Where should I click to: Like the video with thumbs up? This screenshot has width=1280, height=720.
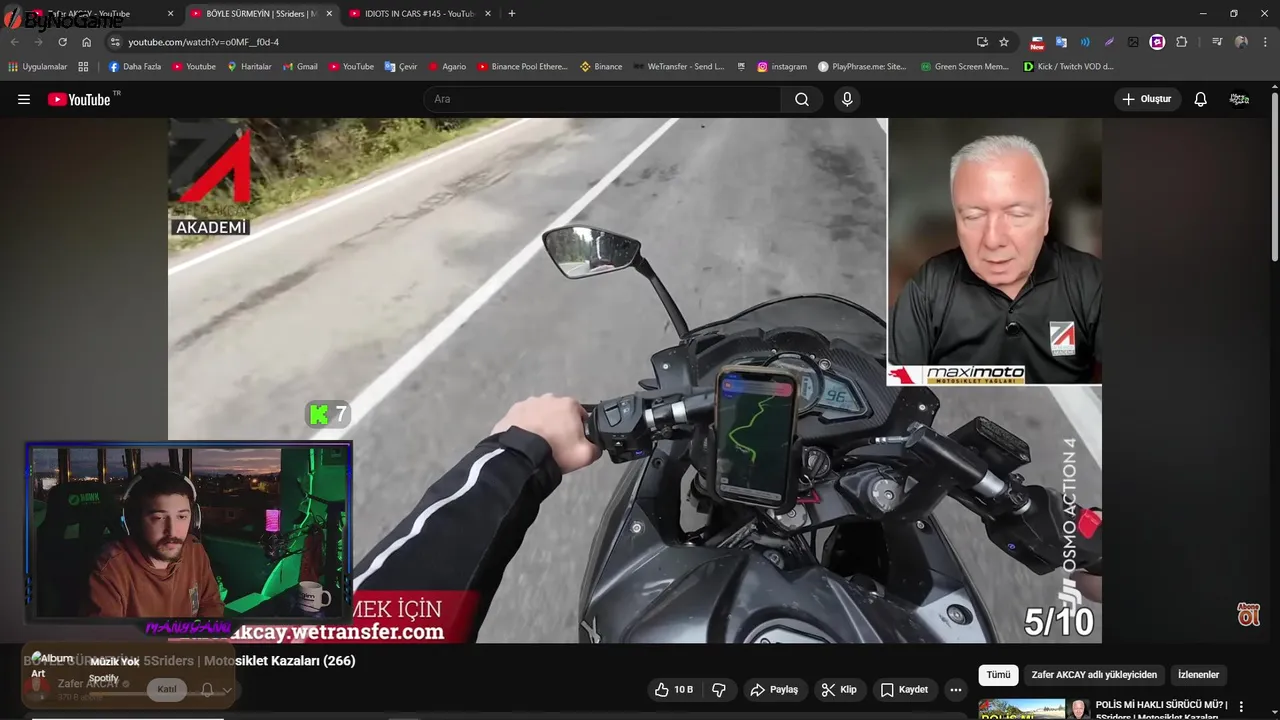[x=674, y=690]
